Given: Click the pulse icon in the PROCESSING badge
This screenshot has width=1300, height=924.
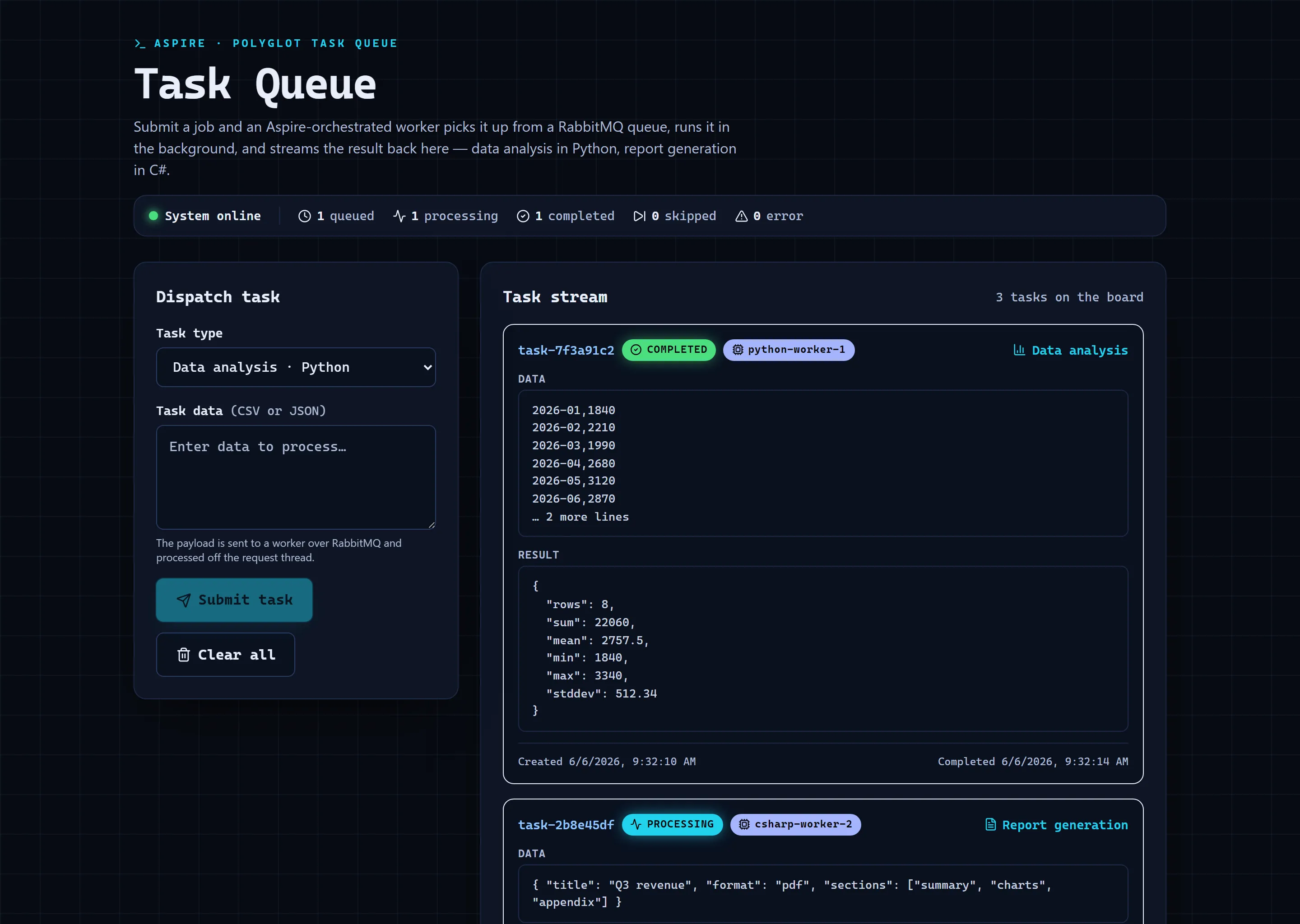Looking at the screenshot, I should 636,824.
